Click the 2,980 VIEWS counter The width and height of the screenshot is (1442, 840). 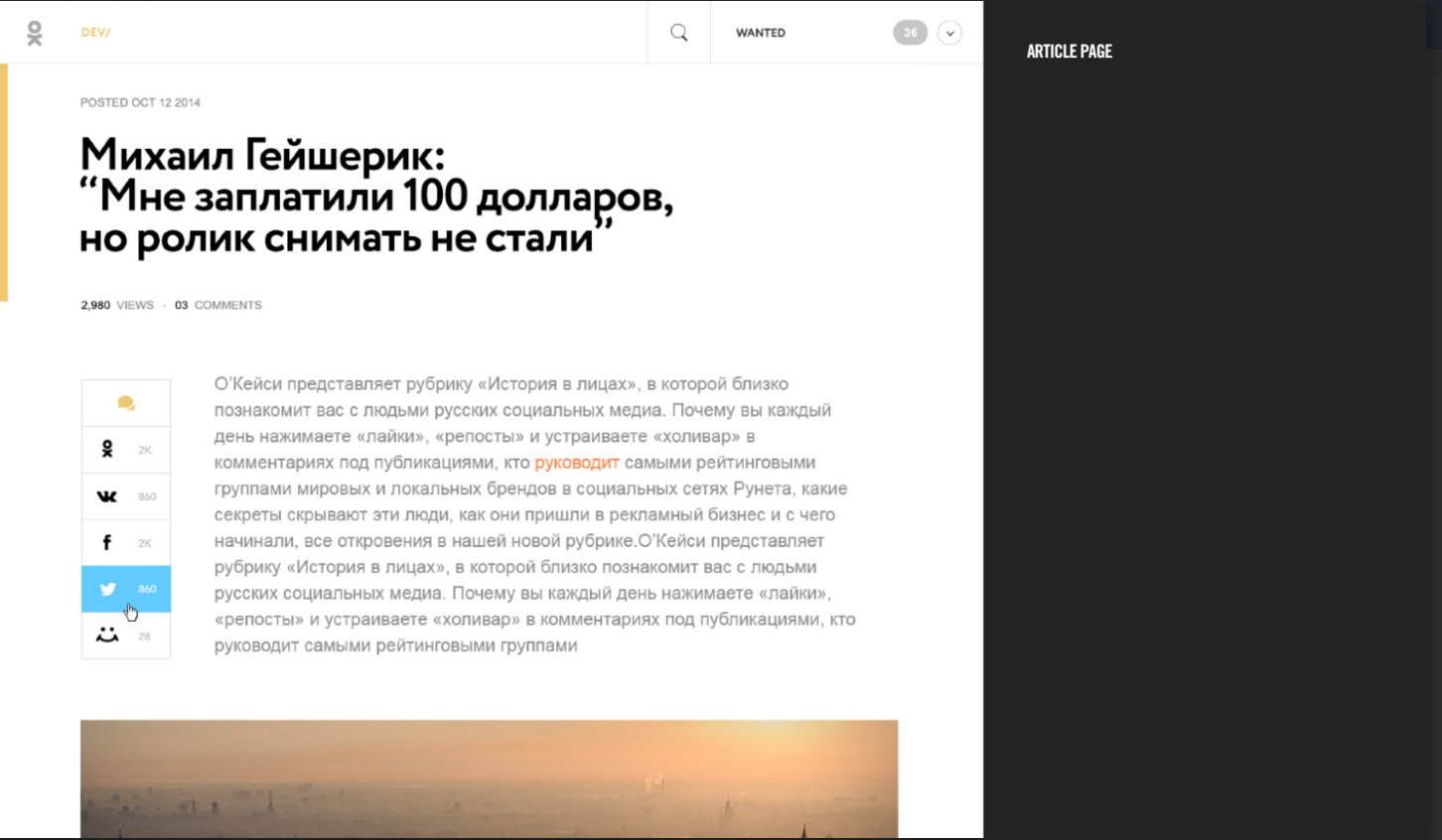click(x=117, y=305)
